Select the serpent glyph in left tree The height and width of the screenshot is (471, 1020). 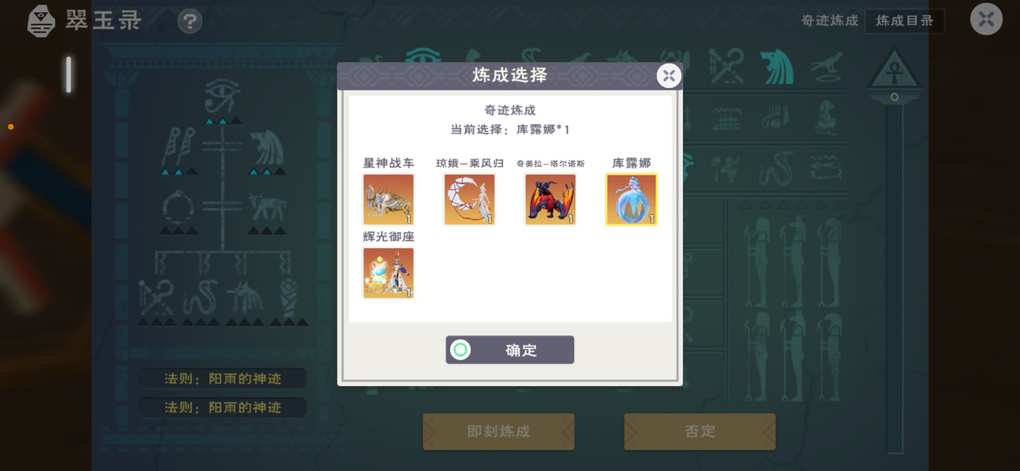click(198, 299)
